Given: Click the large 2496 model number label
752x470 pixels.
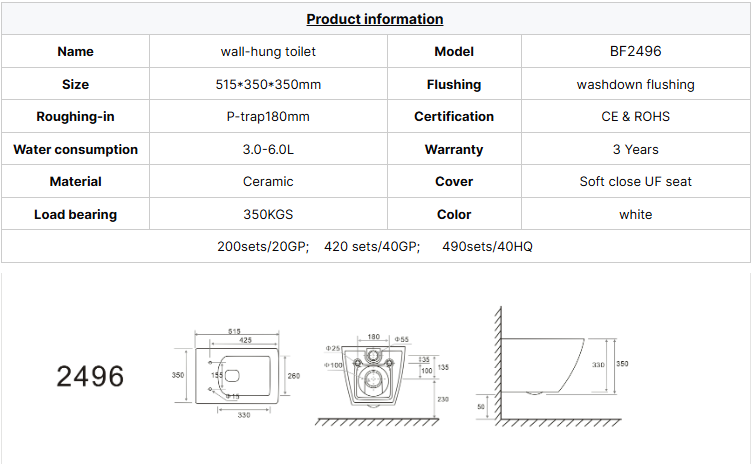Looking at the screenshot, I should click(x=90, y=377).
